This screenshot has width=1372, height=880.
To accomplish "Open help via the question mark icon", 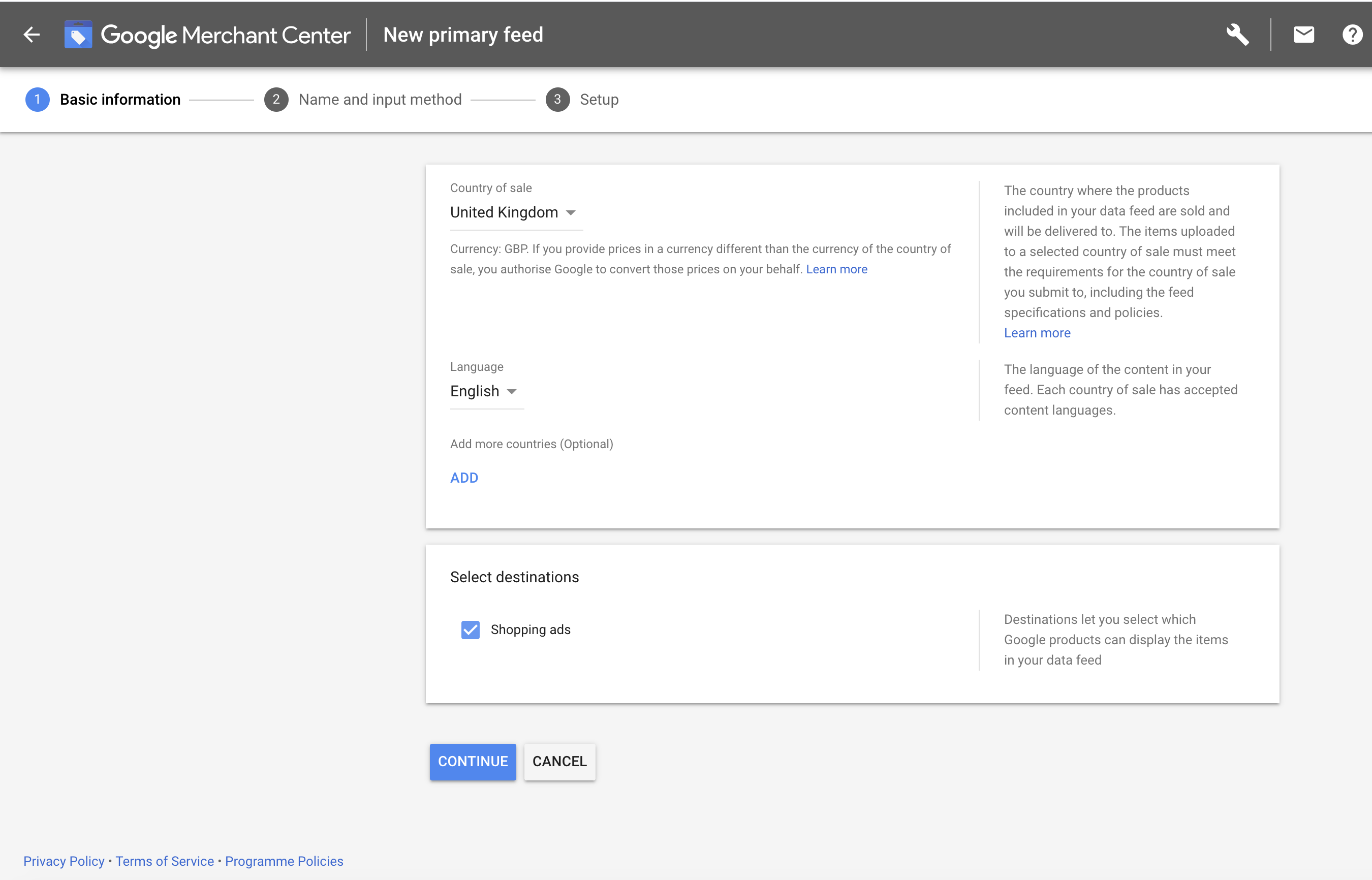I will tap(1352, 34).
